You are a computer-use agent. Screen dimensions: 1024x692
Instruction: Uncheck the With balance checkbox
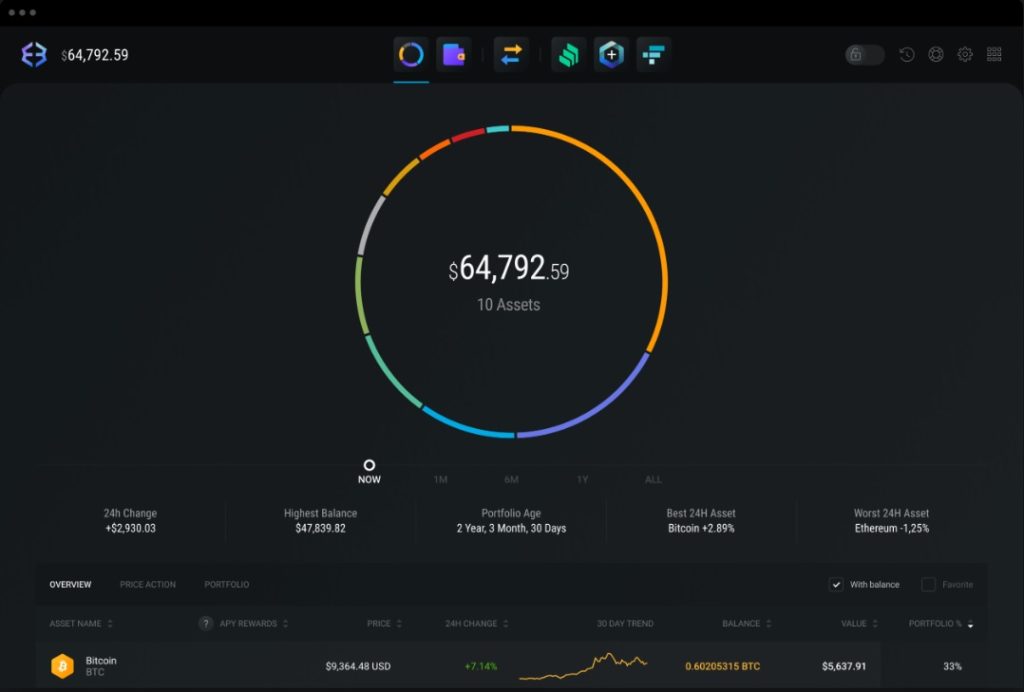[836, 585]
